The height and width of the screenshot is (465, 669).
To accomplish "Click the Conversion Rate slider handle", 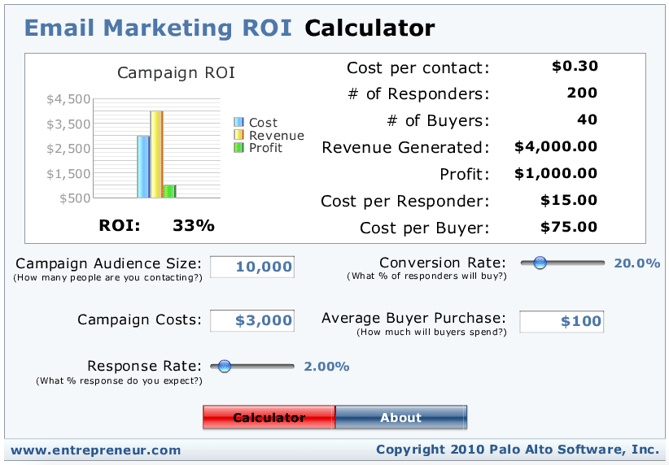I will pyautogui.click(x=540, y=263).
